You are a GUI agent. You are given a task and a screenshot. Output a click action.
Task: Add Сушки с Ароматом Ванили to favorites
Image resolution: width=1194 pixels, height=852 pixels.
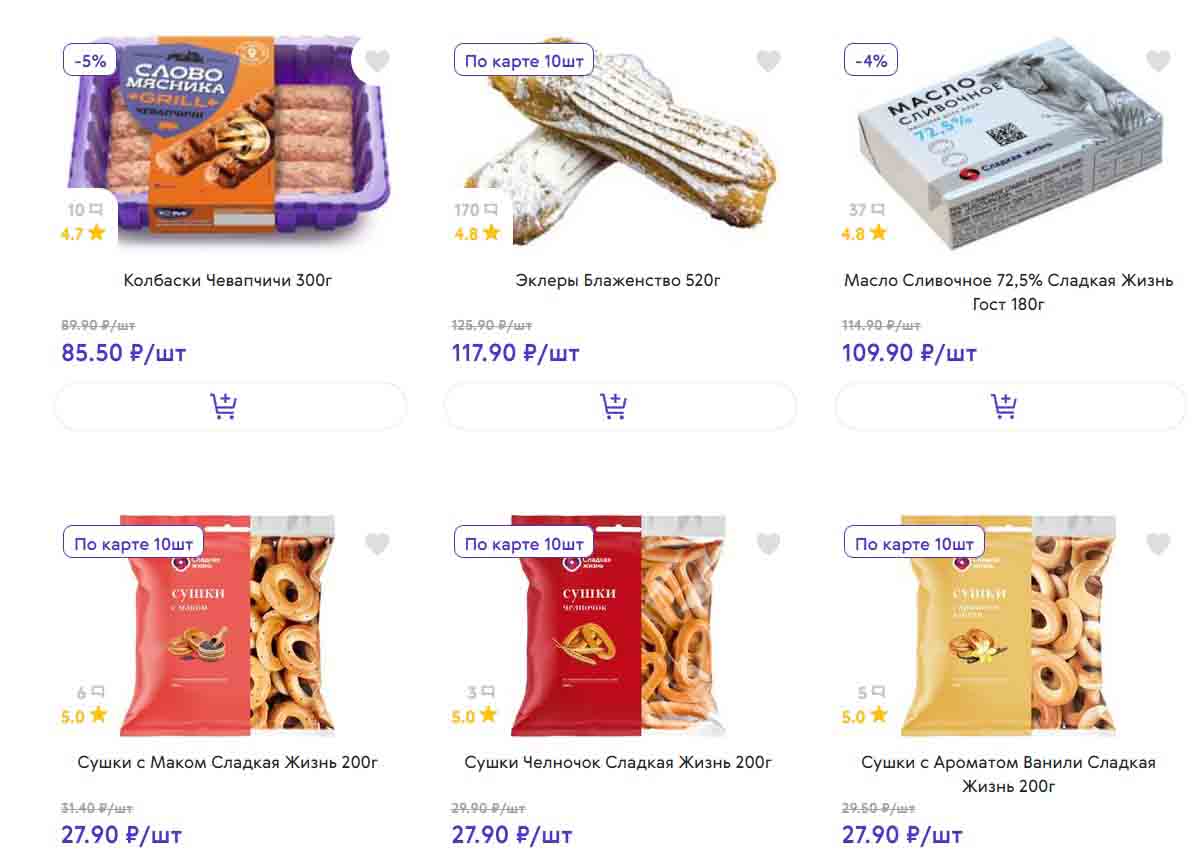tap(1158, 544)
